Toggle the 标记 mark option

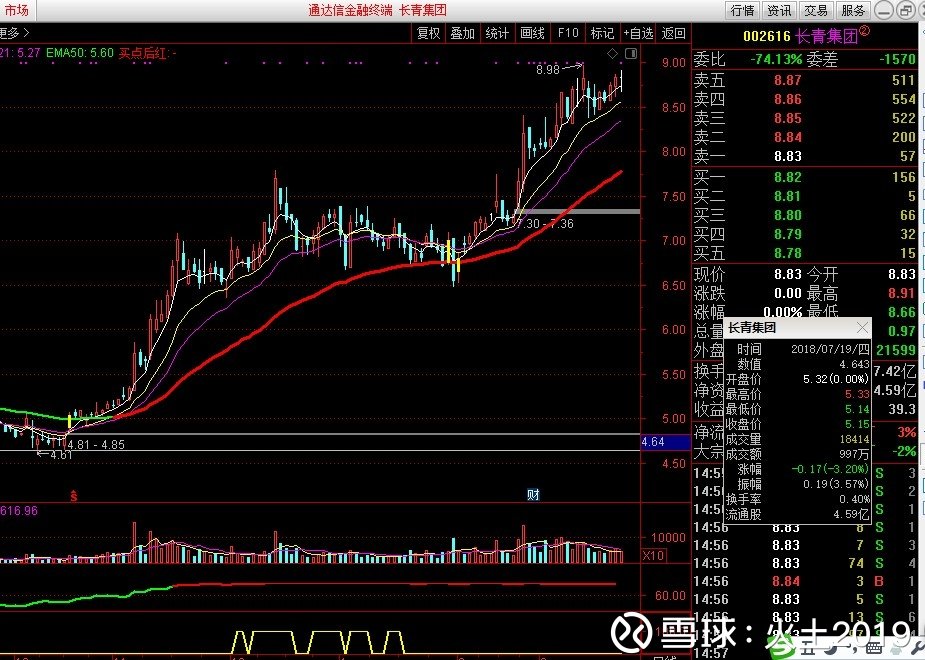[x=602, y=33]
